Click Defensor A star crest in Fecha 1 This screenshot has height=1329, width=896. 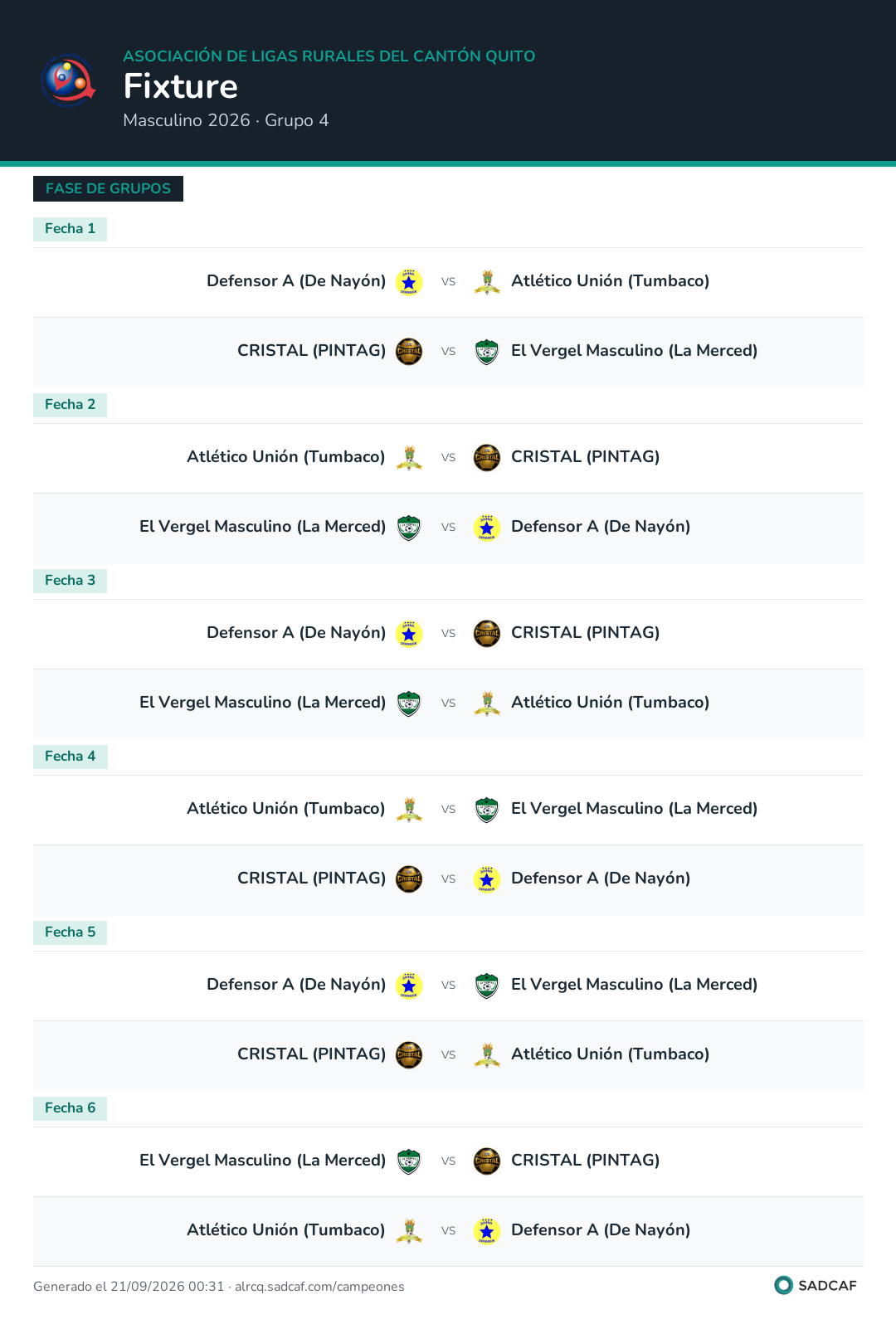409,282
